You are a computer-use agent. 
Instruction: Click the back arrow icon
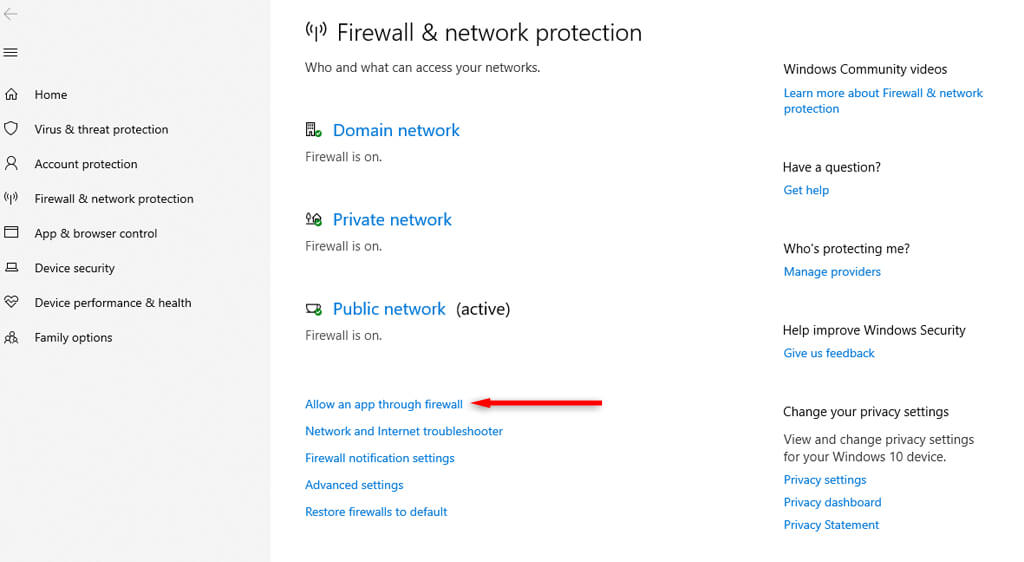click(11, 15)
